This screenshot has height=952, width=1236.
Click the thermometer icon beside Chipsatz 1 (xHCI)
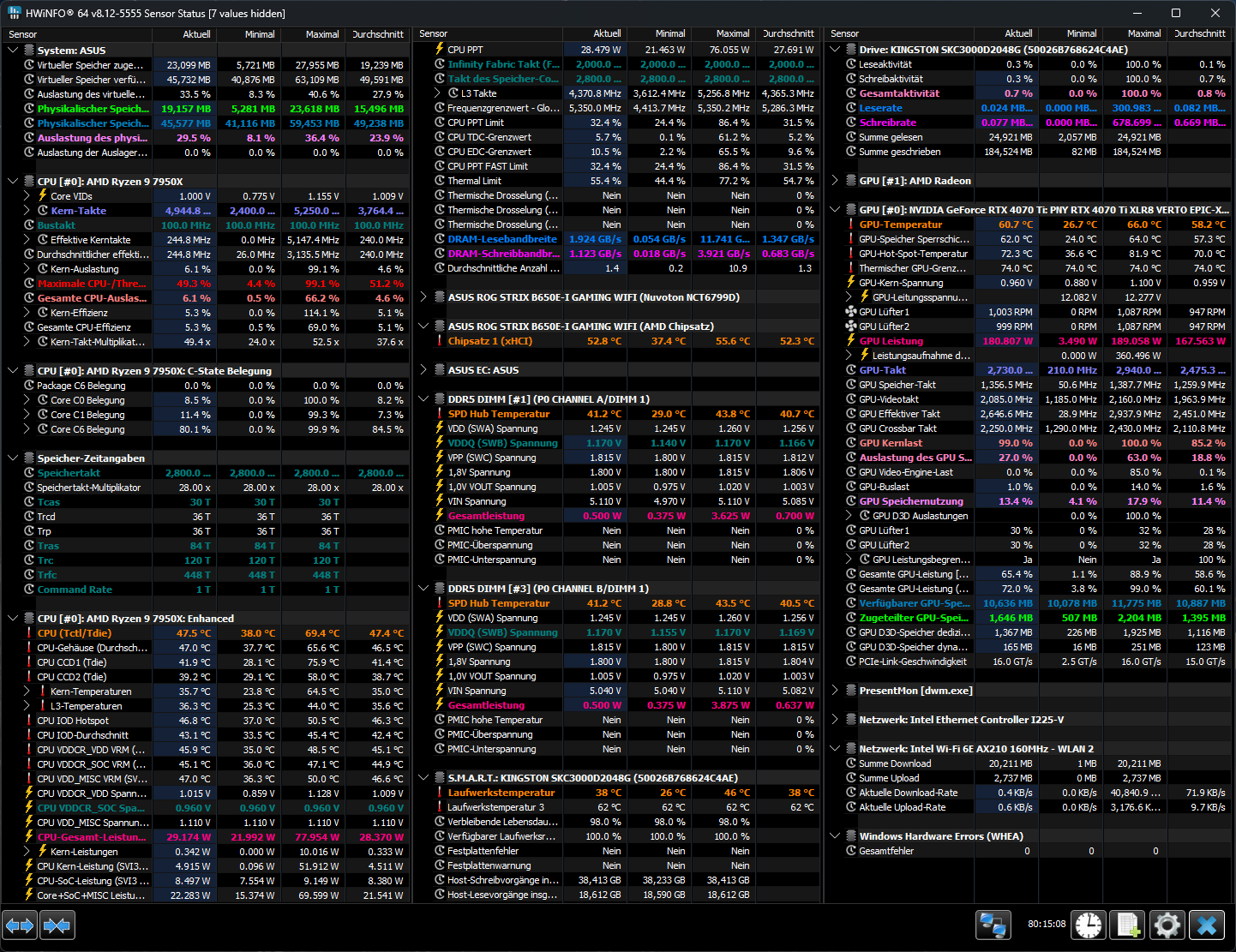tap(440, 341)
